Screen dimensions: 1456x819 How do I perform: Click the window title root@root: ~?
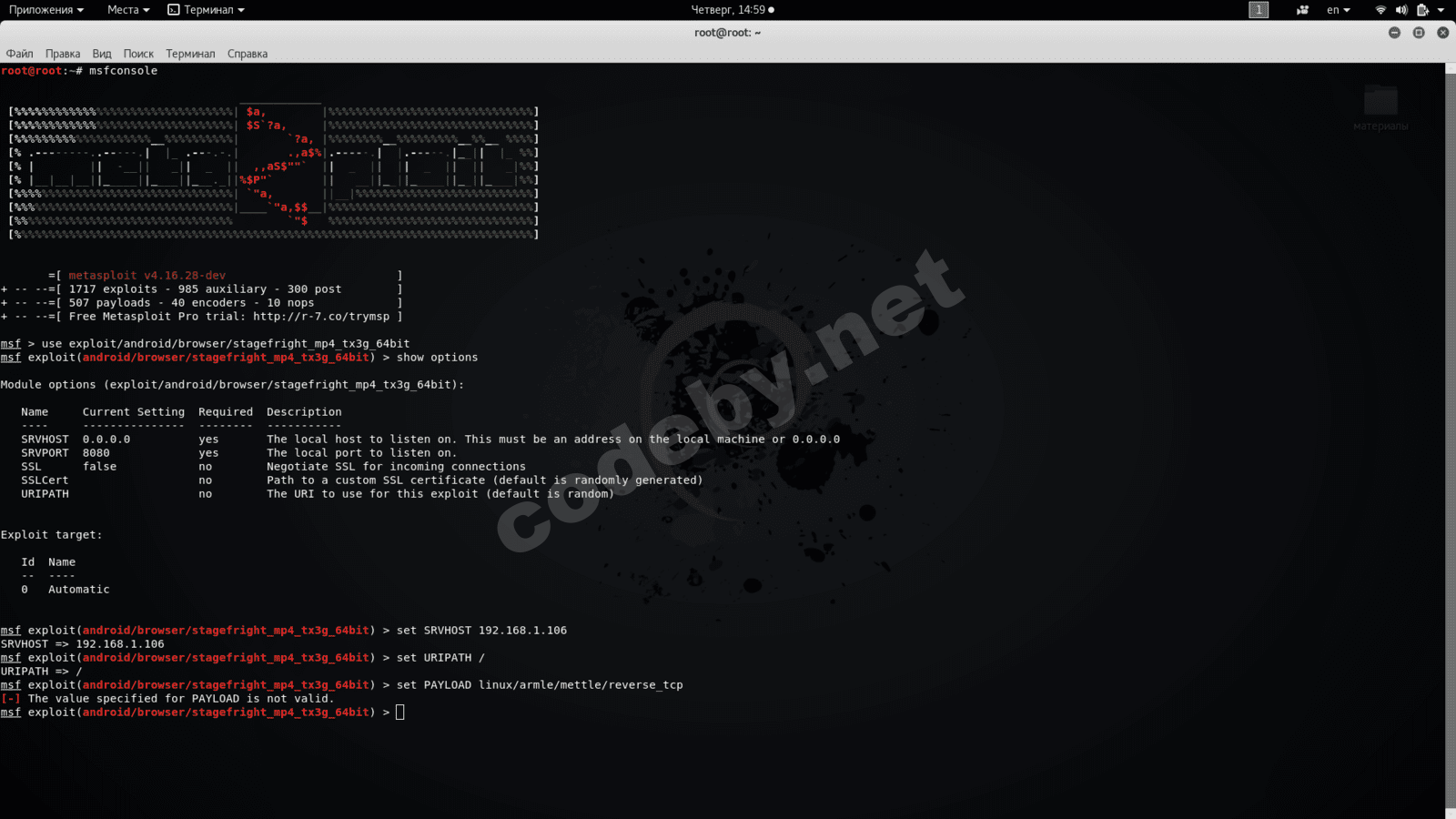(727, 33)
